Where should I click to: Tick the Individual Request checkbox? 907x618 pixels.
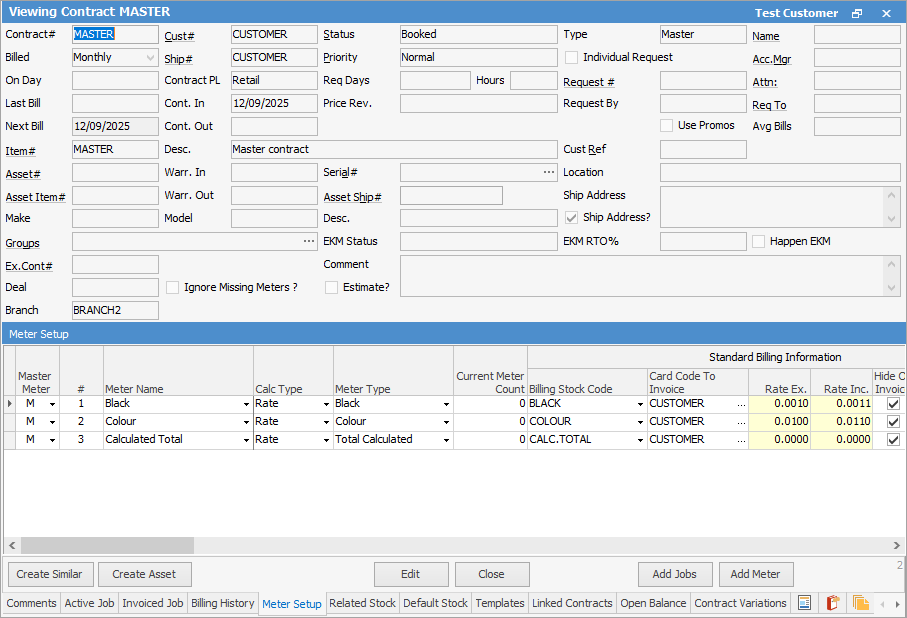click(x=572, y=57)
